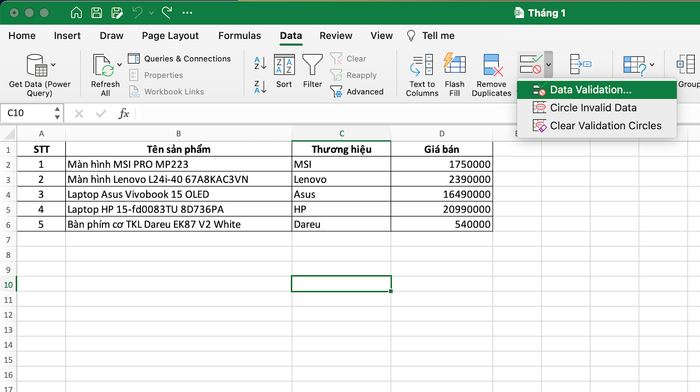Click the Save icon in title bar

(96, 13)
